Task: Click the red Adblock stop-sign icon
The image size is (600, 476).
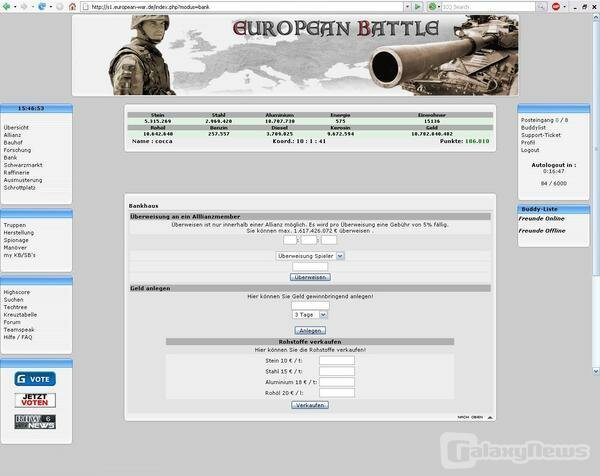Action: click(x=556, y=7)
